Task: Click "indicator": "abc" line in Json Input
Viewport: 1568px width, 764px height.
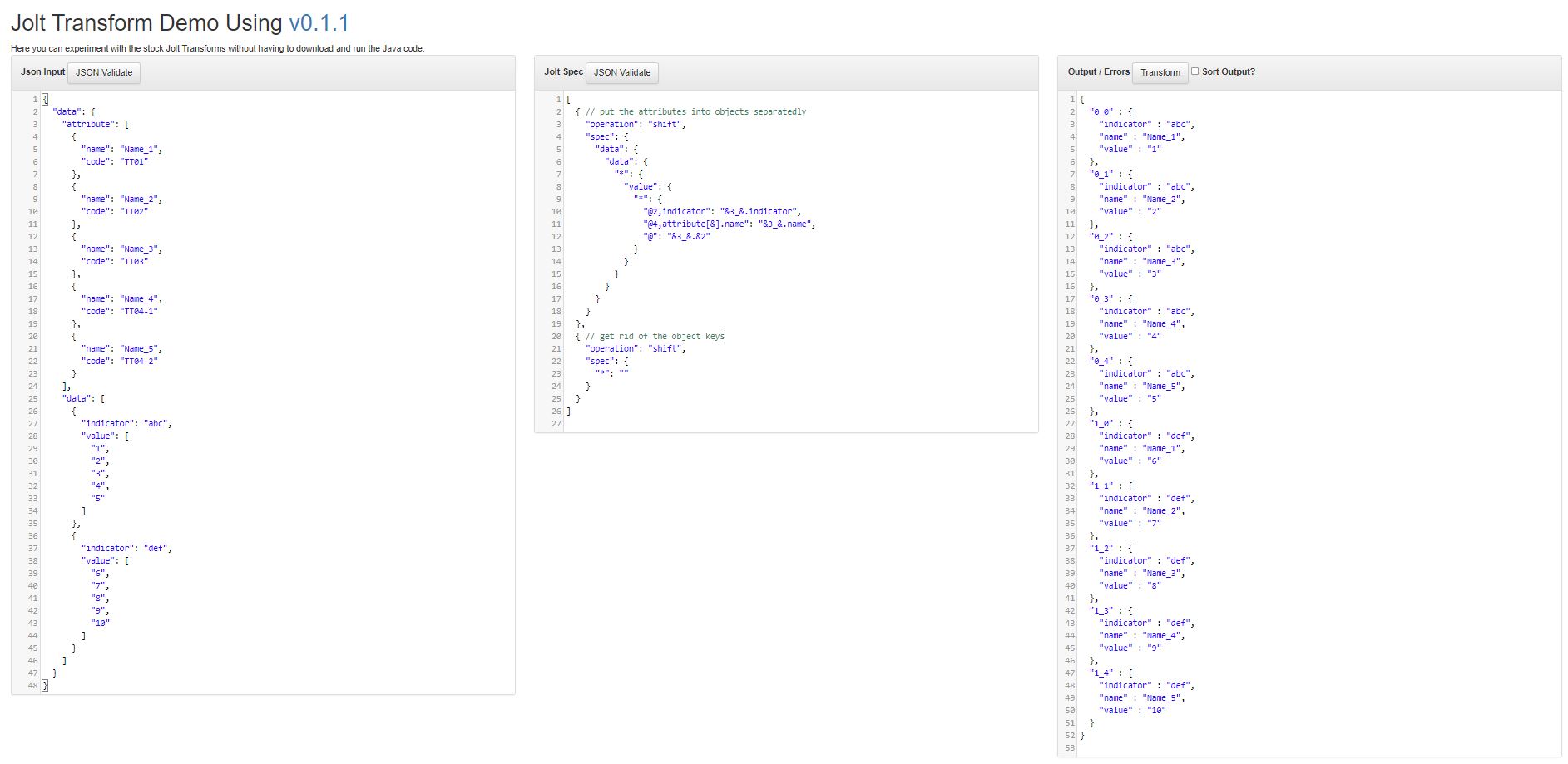Action: 126,424
